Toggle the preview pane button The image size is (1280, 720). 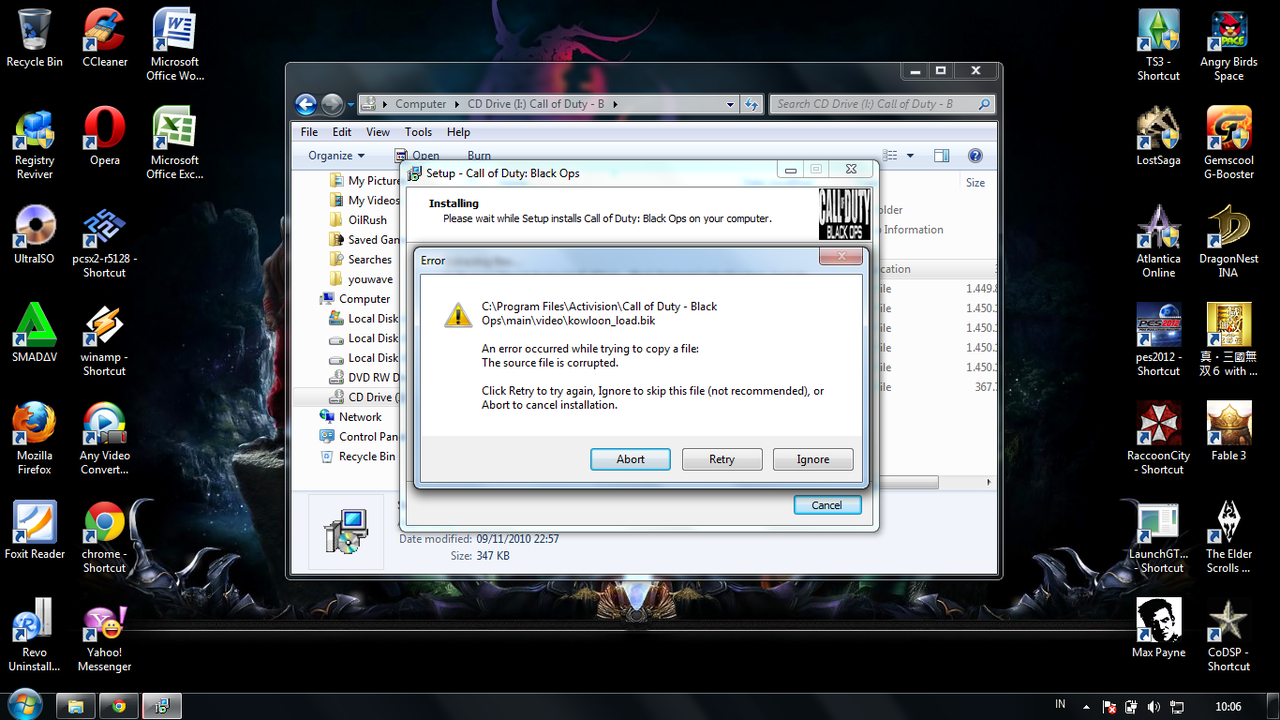coord(941,156)
